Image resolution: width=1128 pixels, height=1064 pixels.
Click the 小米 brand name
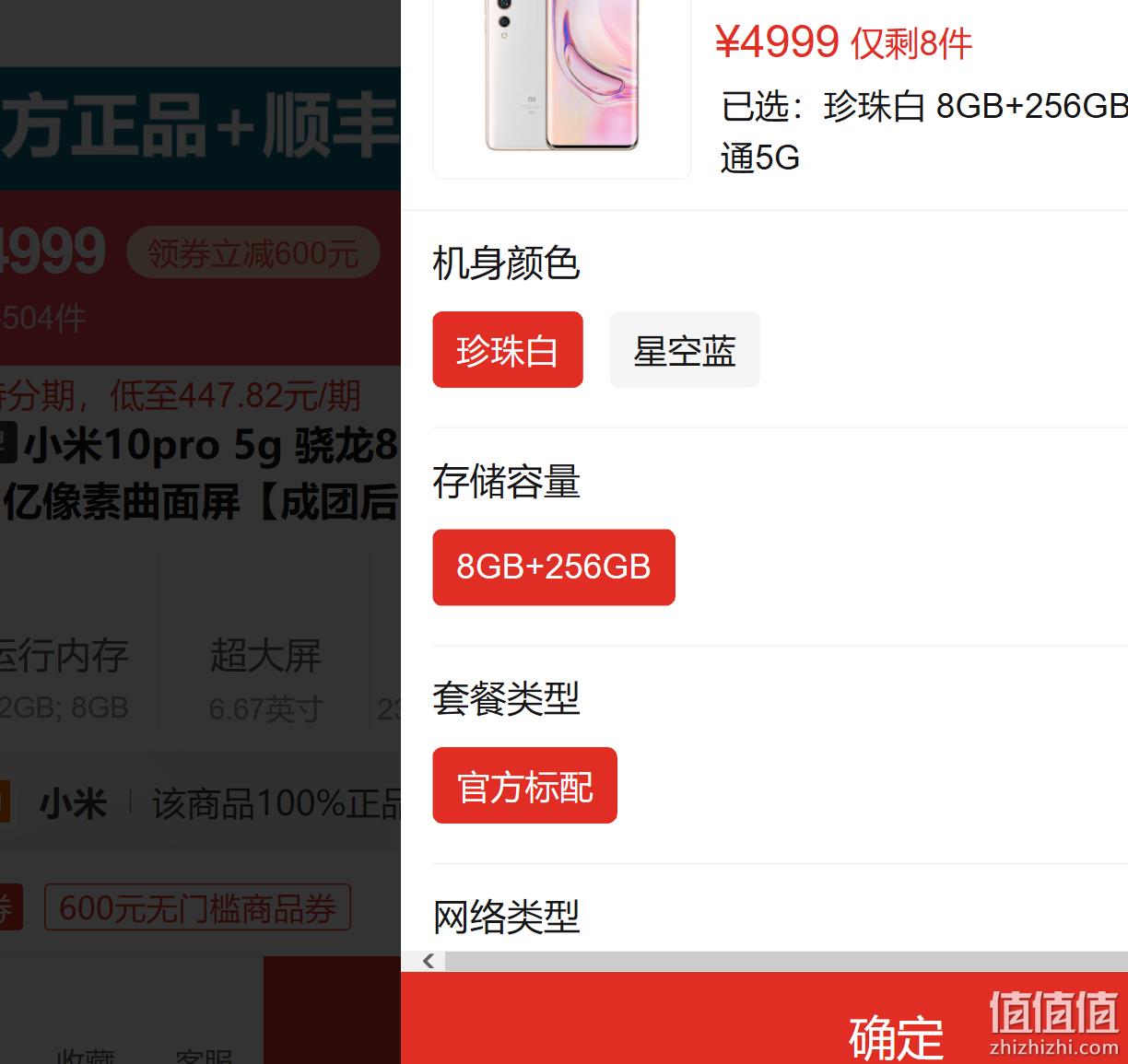pos(73,804)
